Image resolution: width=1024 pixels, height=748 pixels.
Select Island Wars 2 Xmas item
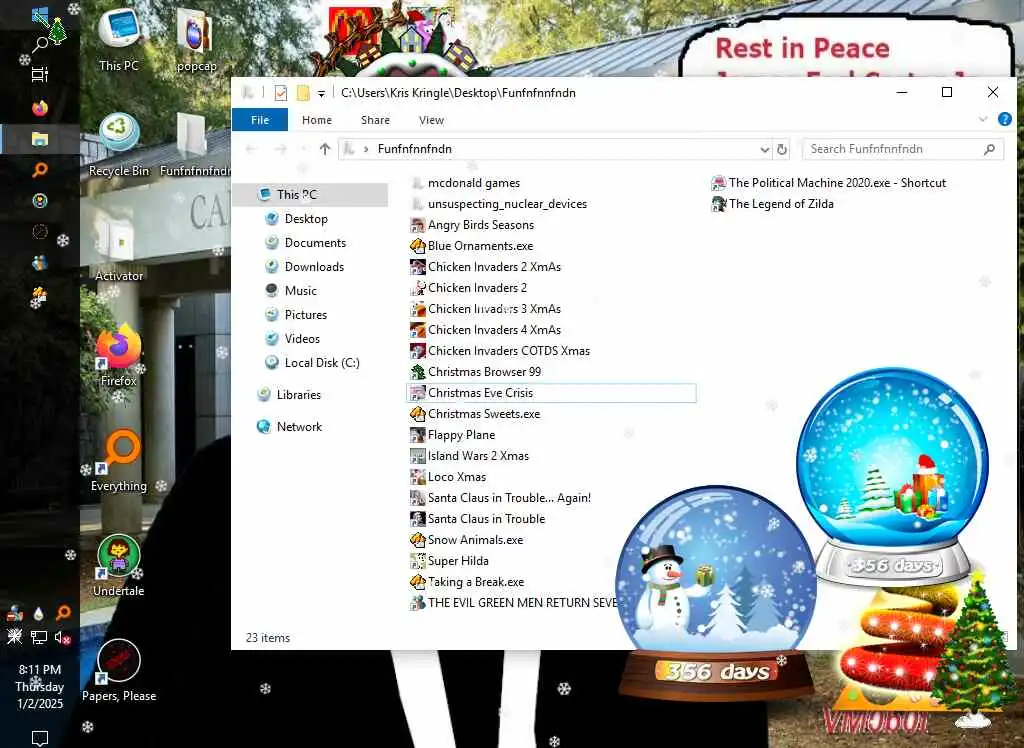point(470,455)
